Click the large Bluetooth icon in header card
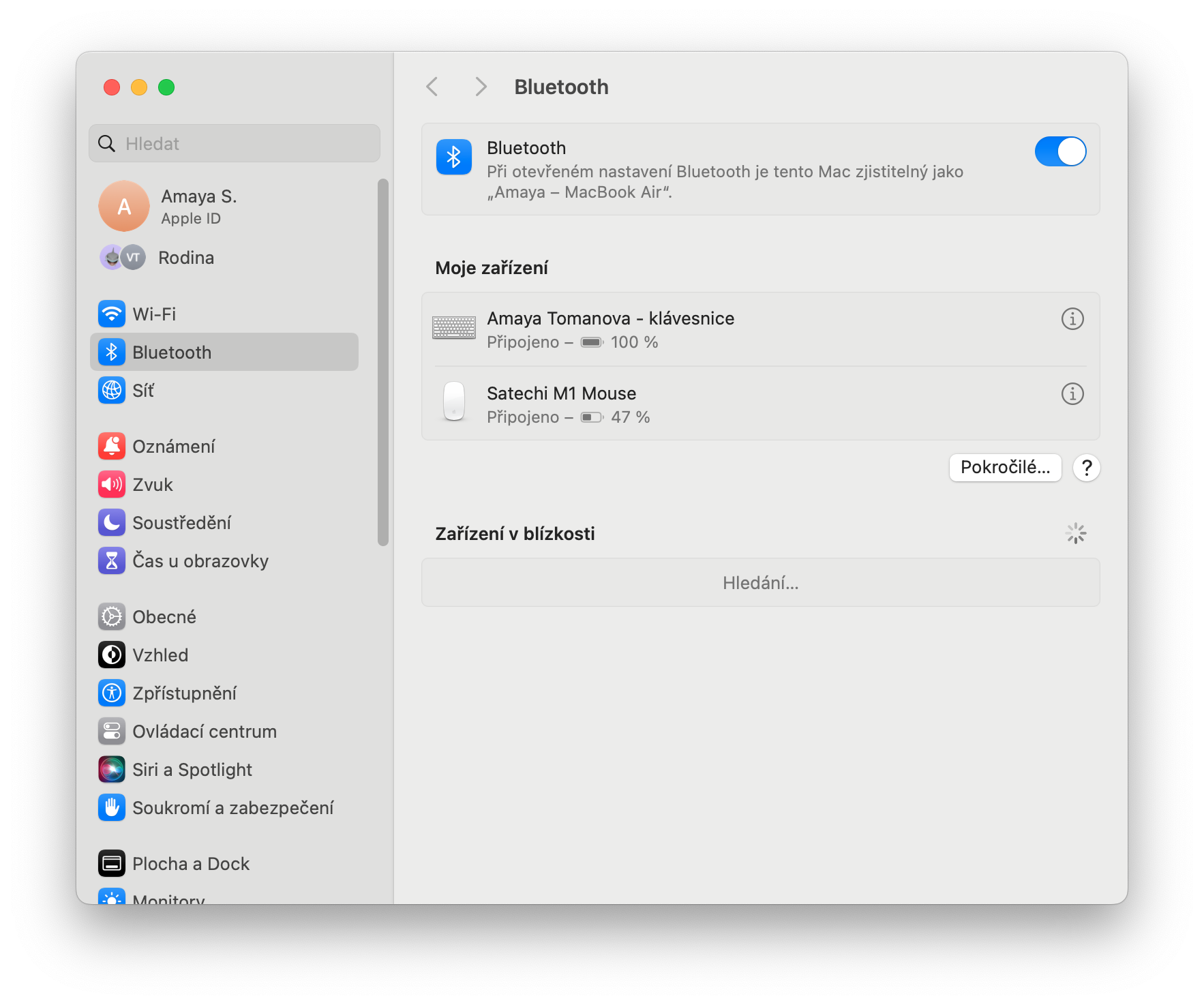Viewport: 1204px width, 1005px height. (x=454, y=157)
